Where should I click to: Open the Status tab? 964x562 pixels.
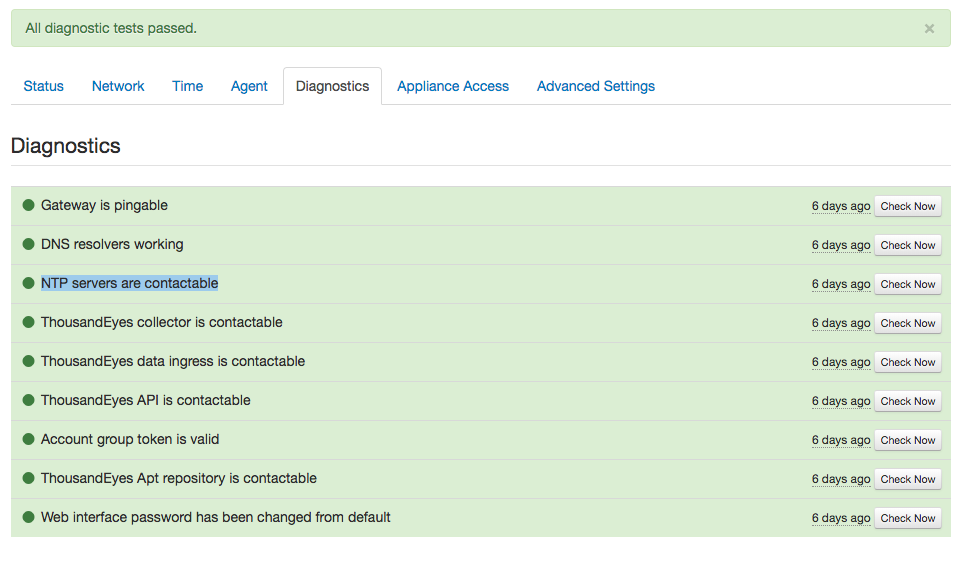pos(44,86)
